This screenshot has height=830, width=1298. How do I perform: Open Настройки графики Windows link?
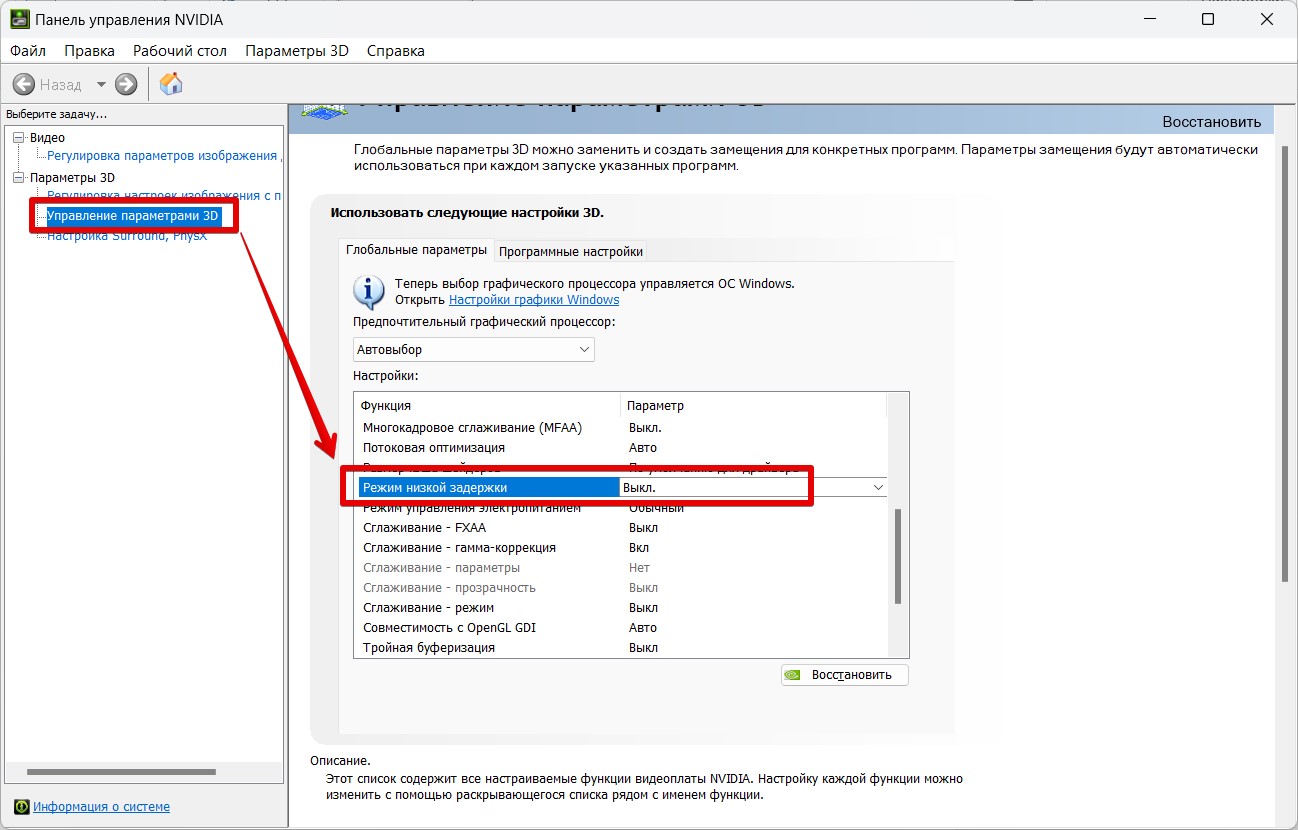pyautogui.click(x=534, y=300)
